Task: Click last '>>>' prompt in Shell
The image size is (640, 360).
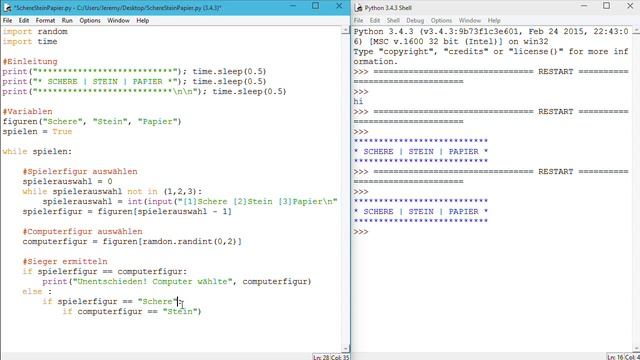Action: pyautogui.click(x=361, y=232)
